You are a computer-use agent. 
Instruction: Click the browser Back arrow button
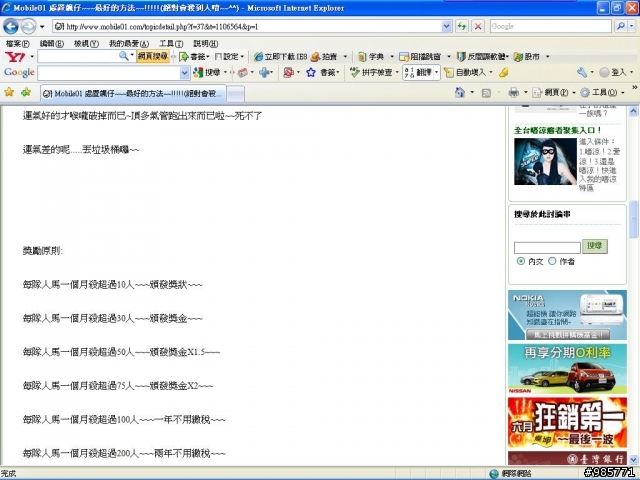[x=11, y=27]
